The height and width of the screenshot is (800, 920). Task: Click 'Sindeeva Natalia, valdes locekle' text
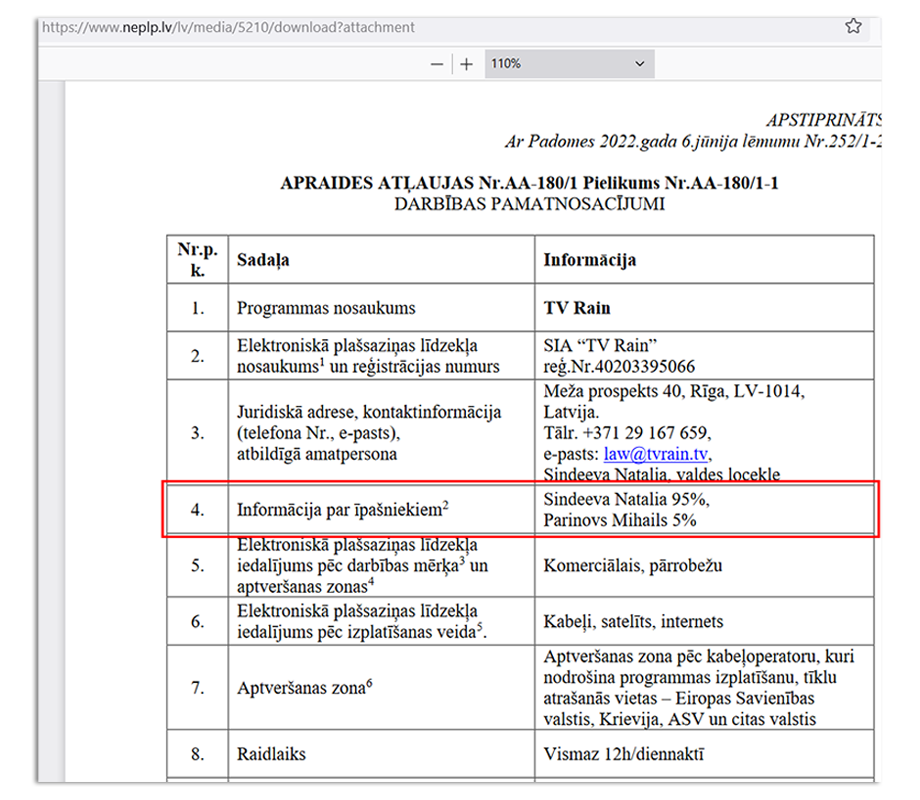661,474
